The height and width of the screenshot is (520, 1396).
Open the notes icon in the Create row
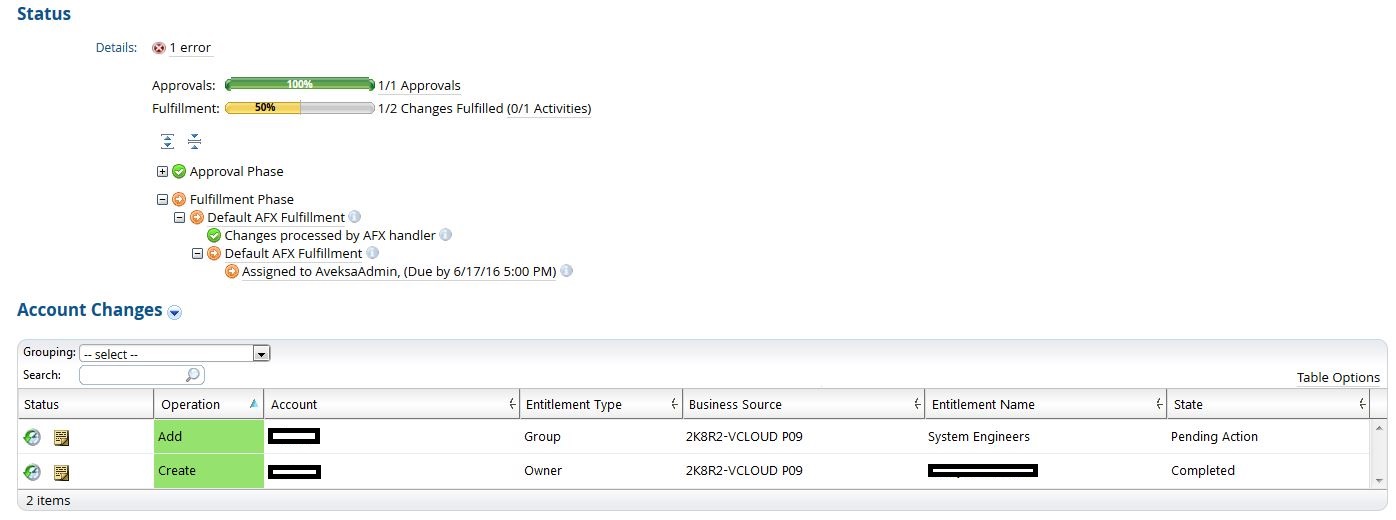pos(61,471)
